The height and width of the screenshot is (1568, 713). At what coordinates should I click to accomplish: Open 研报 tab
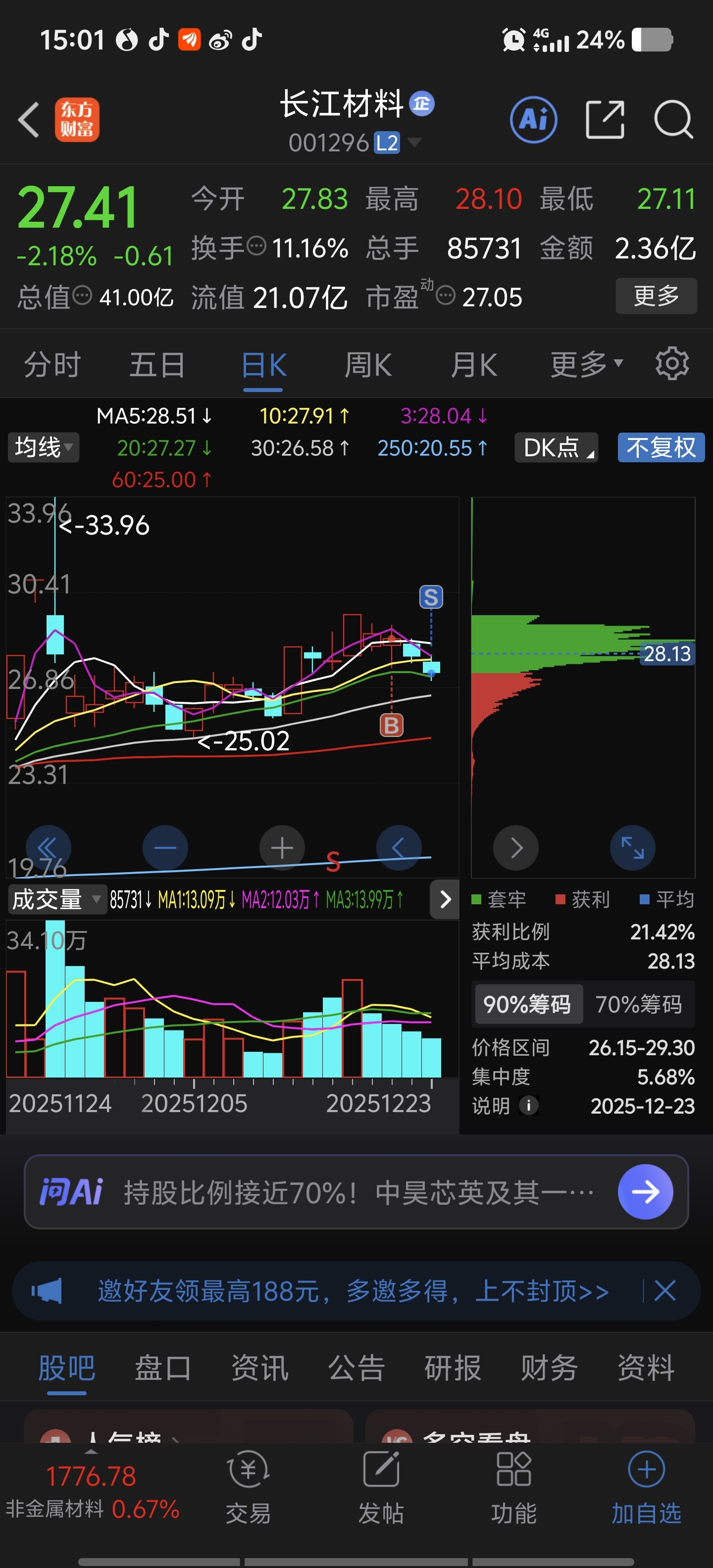(x=453, y=1368)
